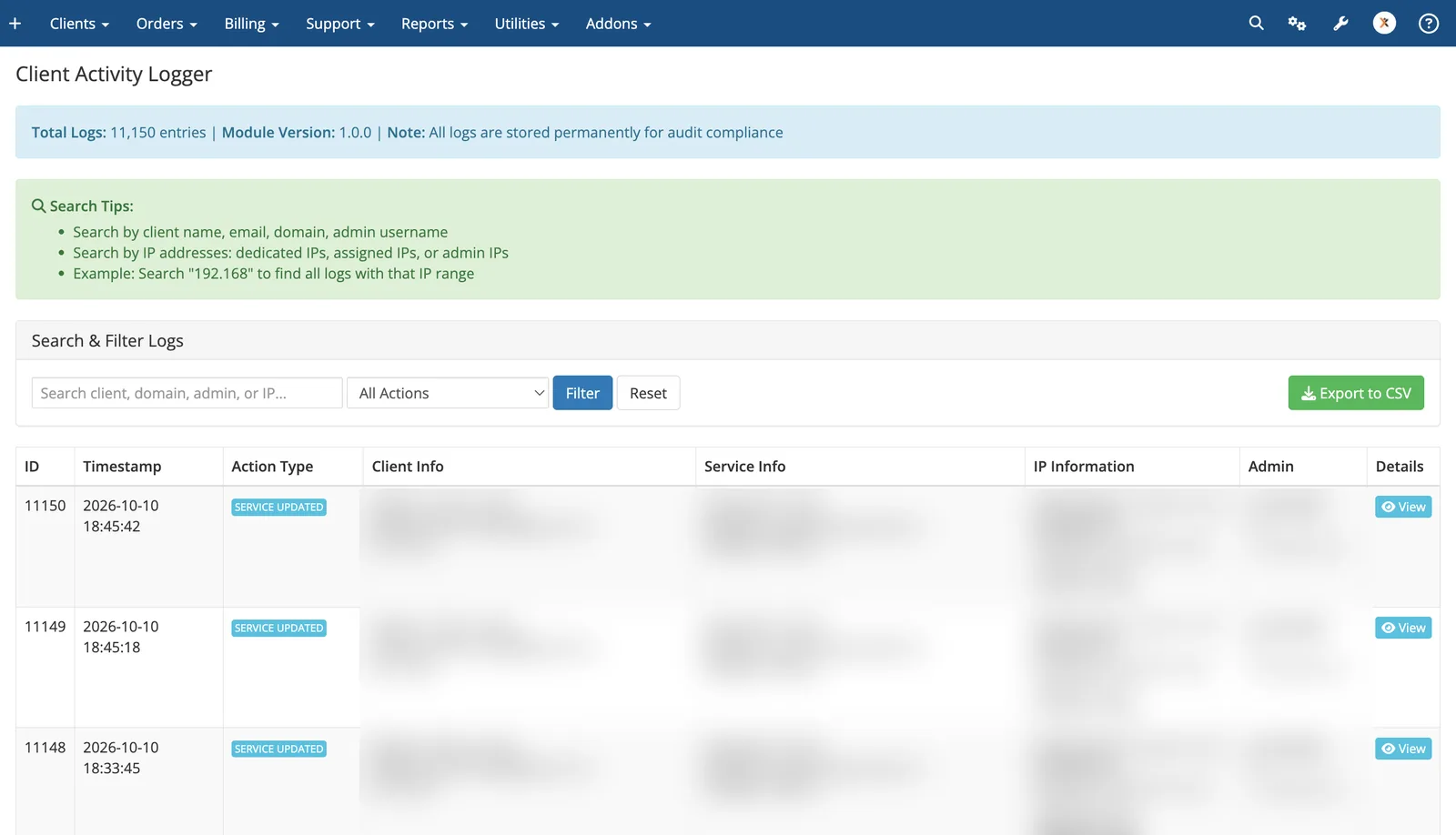Click the Search & Filter Logs panel title
This screenshot has height=835, width=1456.
pos(107,341)
